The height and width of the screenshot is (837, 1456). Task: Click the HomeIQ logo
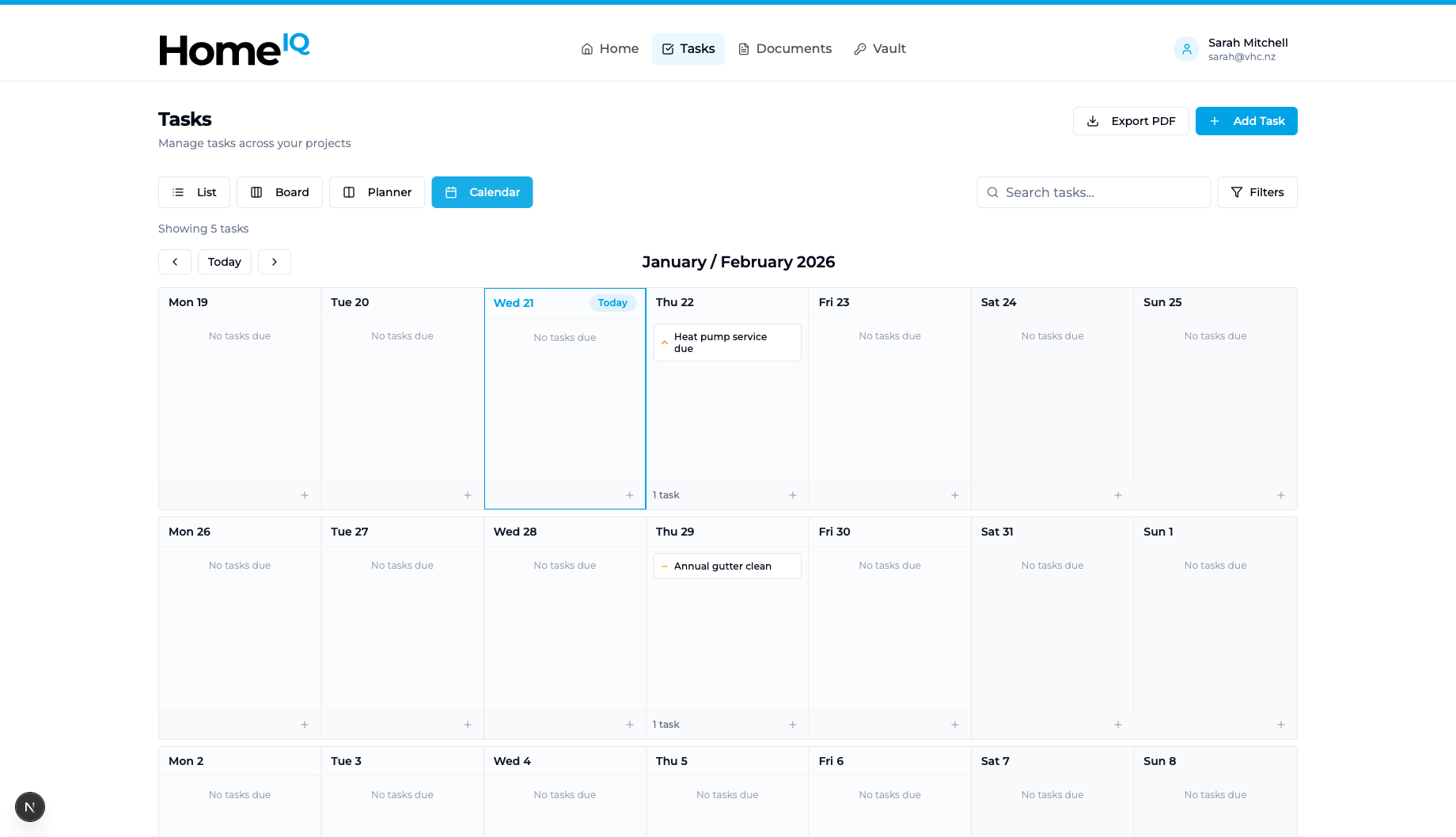234,49
